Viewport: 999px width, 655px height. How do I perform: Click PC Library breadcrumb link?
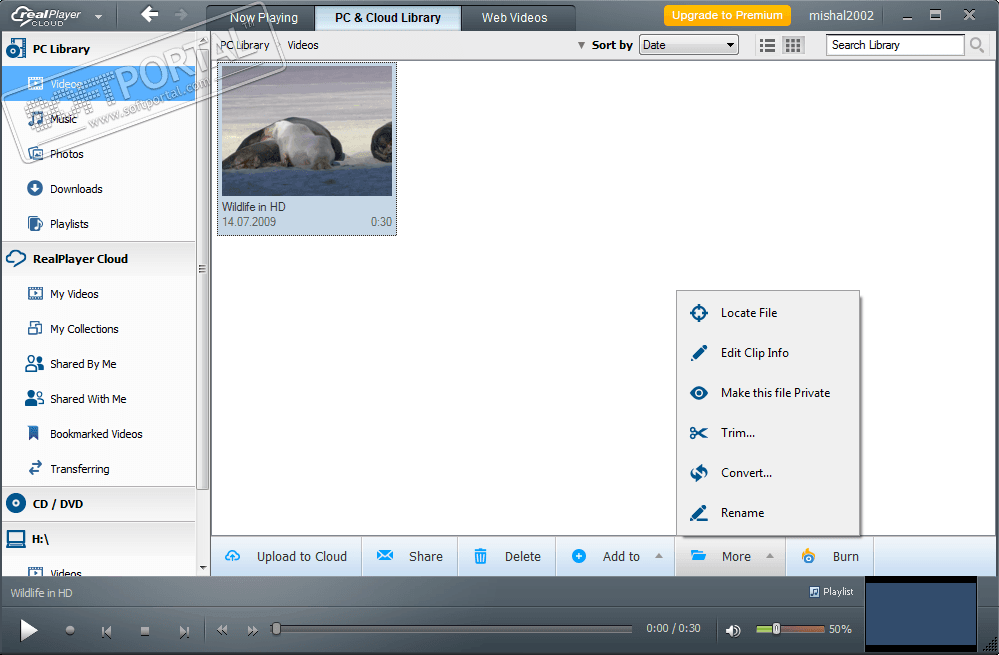click(245, 45)
